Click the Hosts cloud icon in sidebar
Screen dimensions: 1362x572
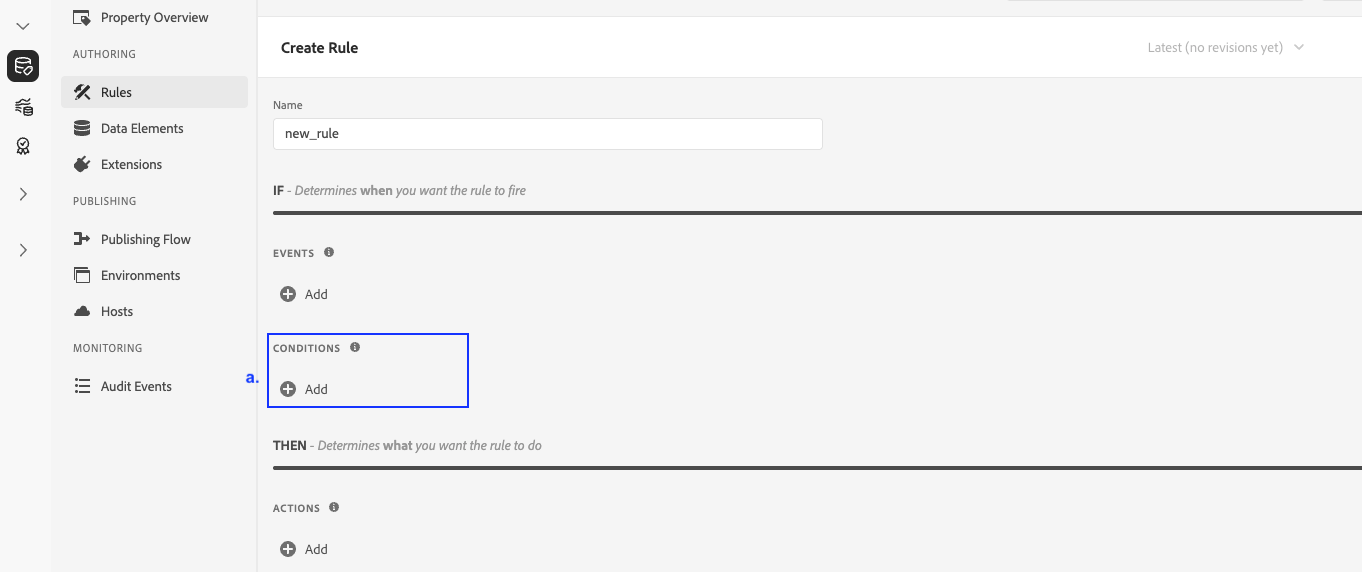pos(83,311)
